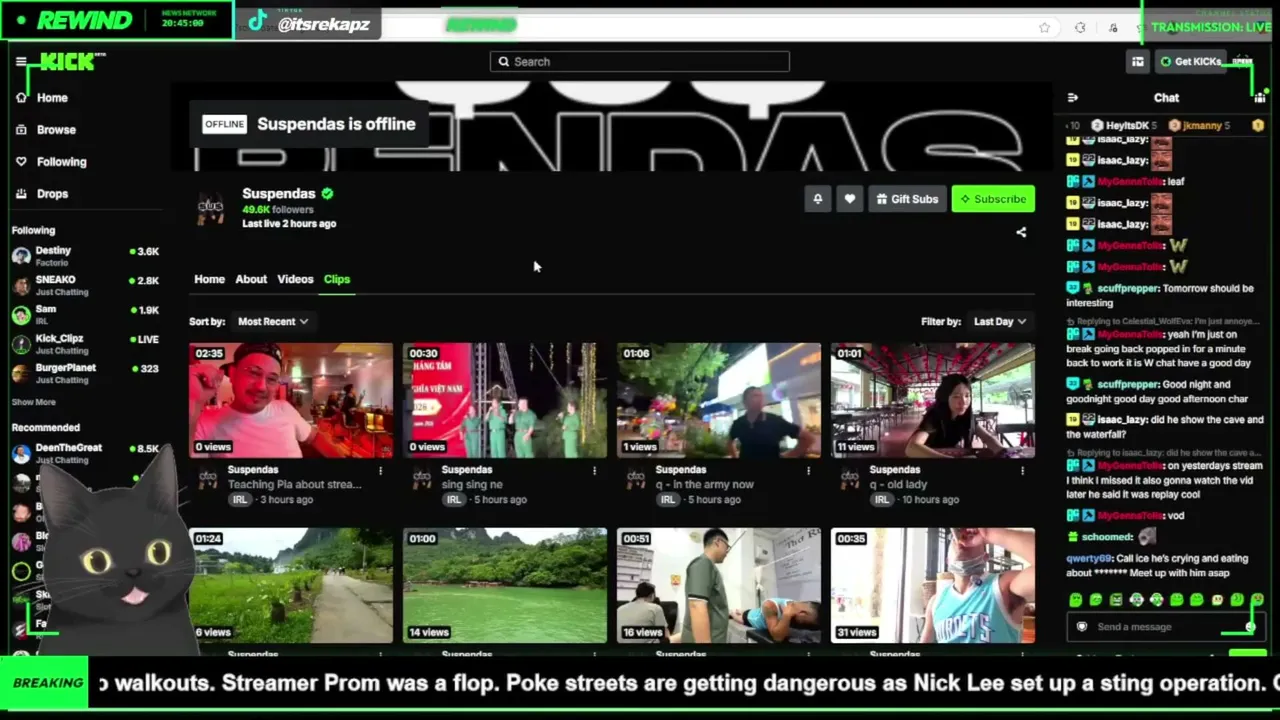Click the verified badge next to Suspendas
The image size is (1280, 720).
[x=328, y=194]
